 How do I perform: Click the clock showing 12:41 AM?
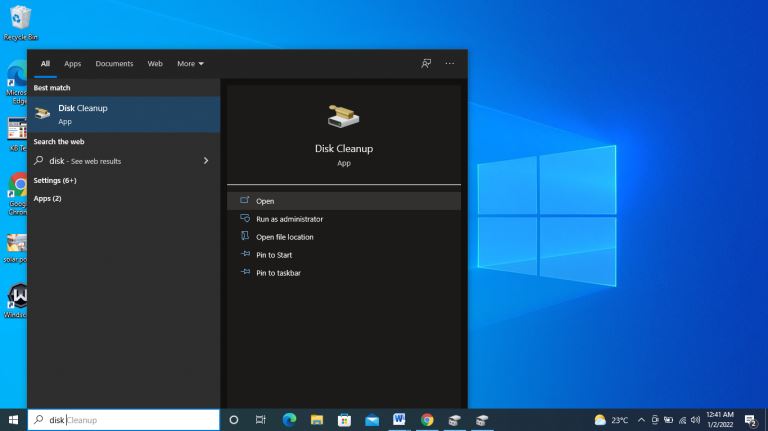click(720, 420)
